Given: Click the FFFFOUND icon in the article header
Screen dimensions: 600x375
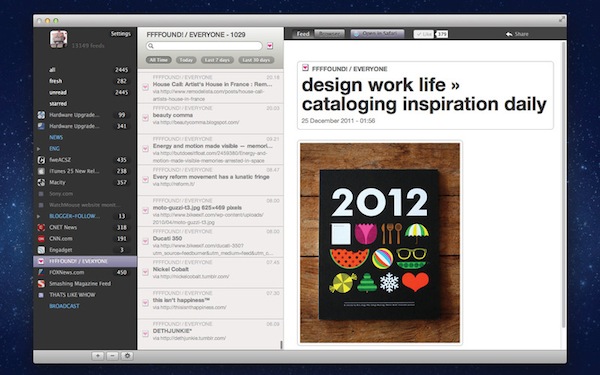Looking at the screenshot, I should (x=305, y=68).
